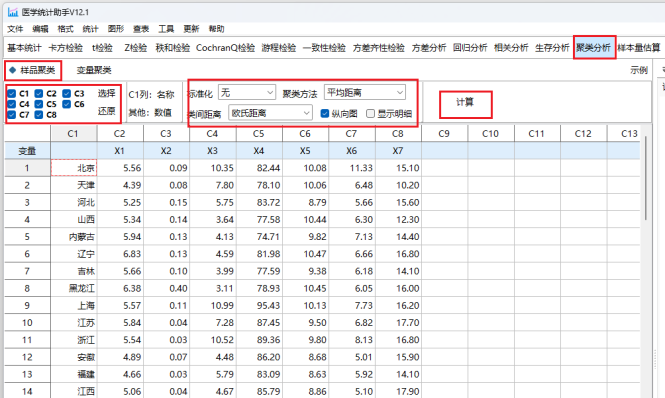665x398 pixels.
Task: Click the app logo icon in title bar
Action: [x=13, y=11]
